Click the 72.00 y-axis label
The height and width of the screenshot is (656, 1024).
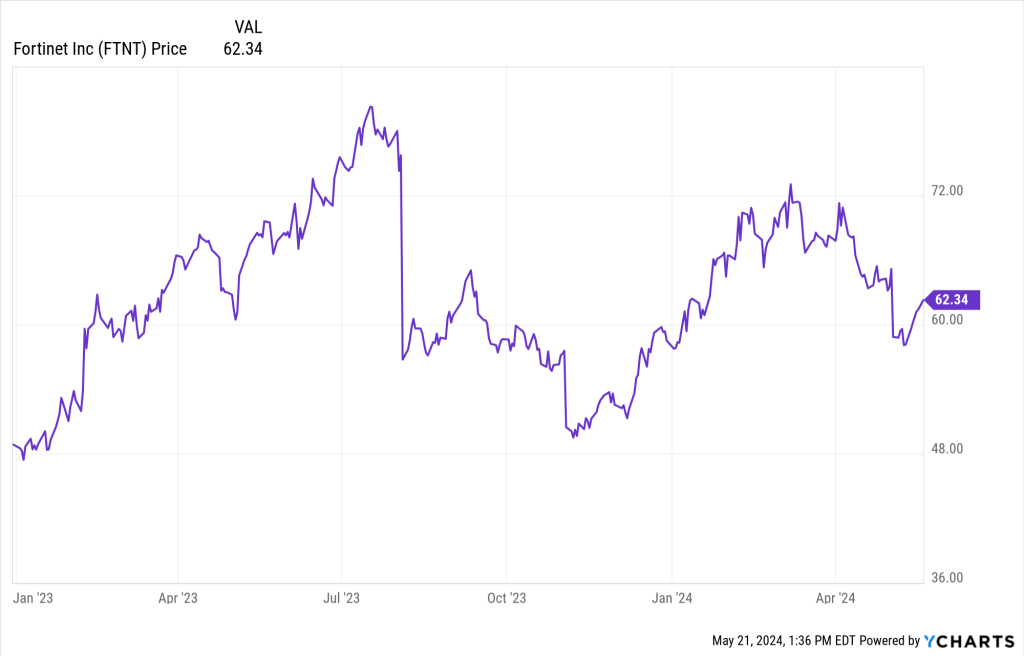[948, 190]
